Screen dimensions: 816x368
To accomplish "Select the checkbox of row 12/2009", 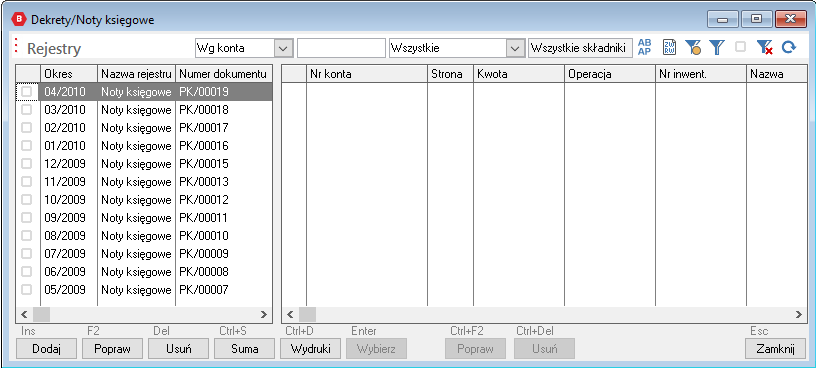I will point(27,163).
